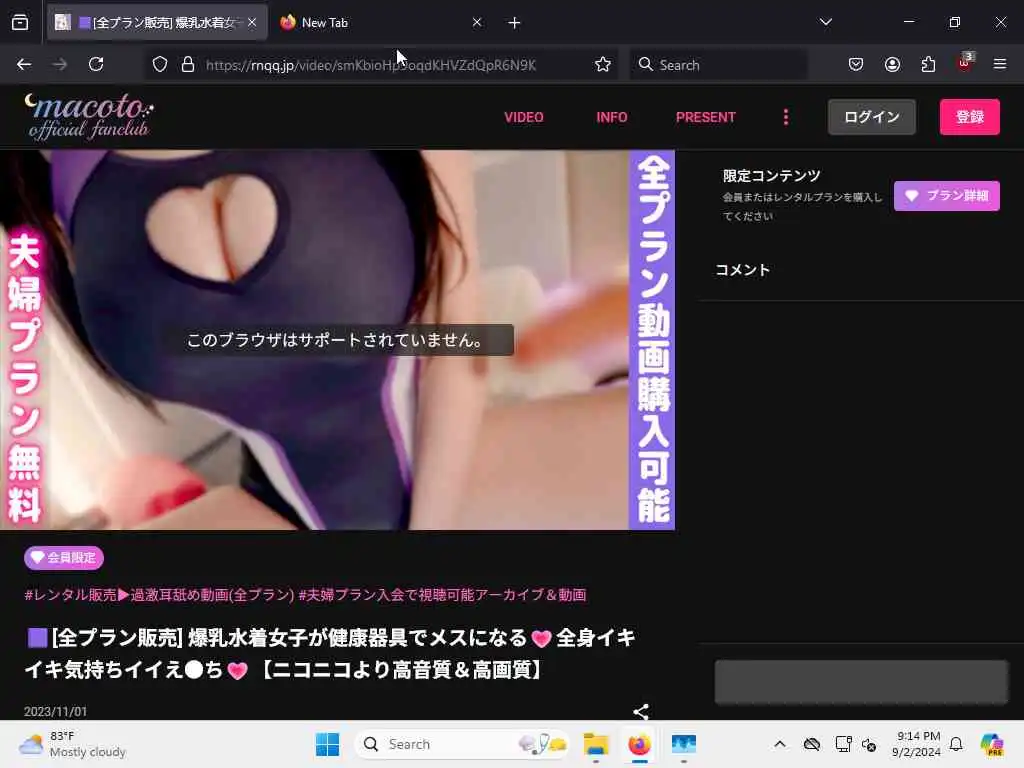The height and width of the screenshot is (768, 1024).
Task: Open the PRESENT menu item
Action: coord(705,118)
